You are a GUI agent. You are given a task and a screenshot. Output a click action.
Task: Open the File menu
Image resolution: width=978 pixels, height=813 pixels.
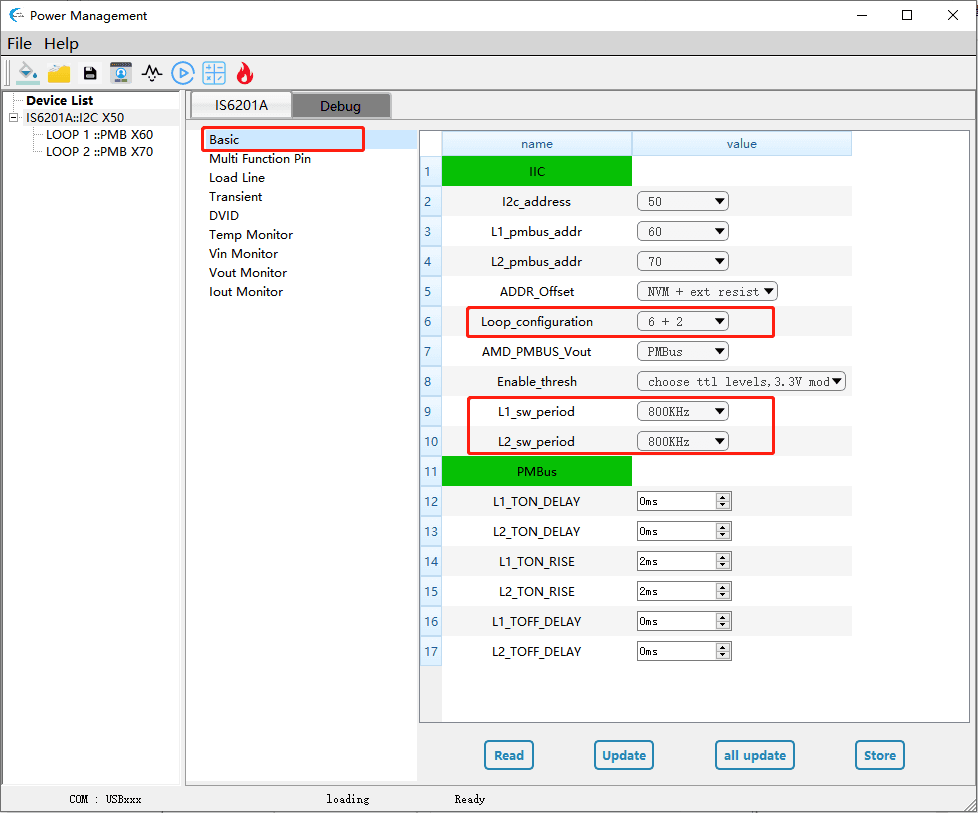[x=19, y=43]
